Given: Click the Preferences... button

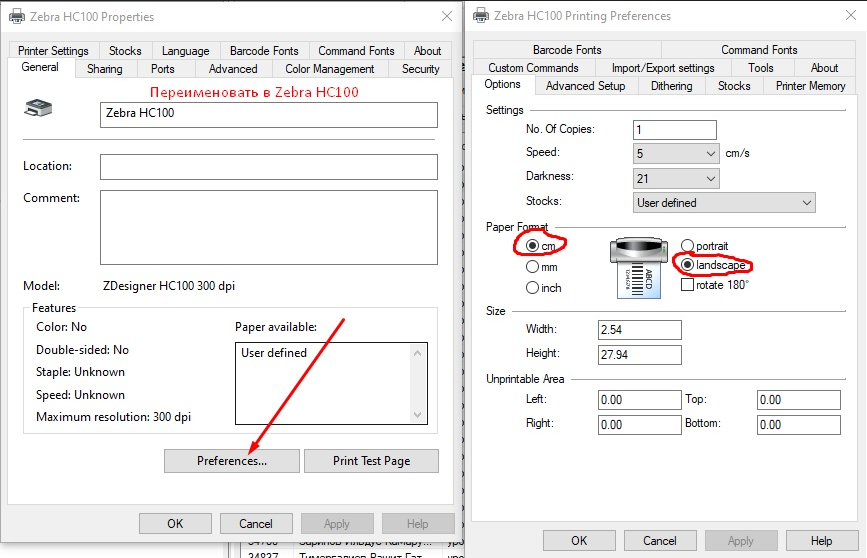Looking at the screenshot, I should pyautogui.click(x=232, y=461).
